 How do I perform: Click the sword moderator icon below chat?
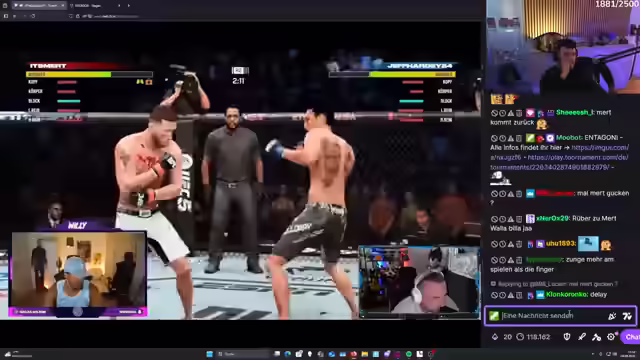(582, 337)
